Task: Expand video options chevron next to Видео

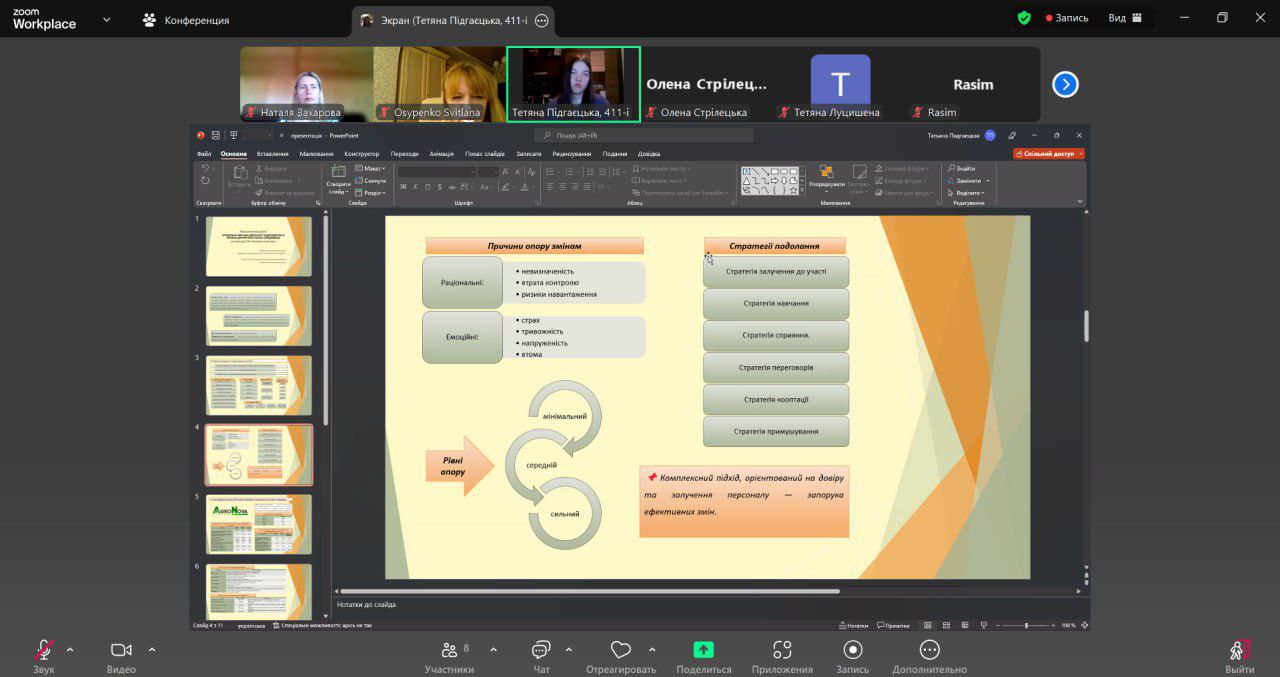Action: click(152, 649)
